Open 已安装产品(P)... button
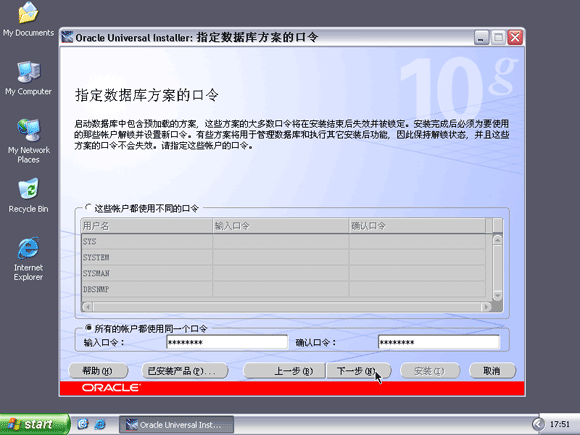Screen dimensions: 580x435 (x=185, y=371)
